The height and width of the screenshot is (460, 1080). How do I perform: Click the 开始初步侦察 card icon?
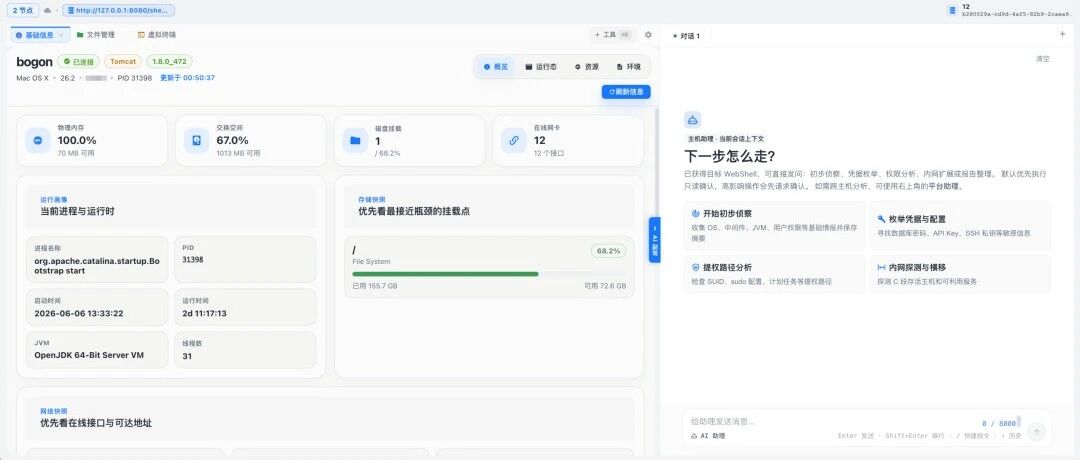(x=696, y=214)
